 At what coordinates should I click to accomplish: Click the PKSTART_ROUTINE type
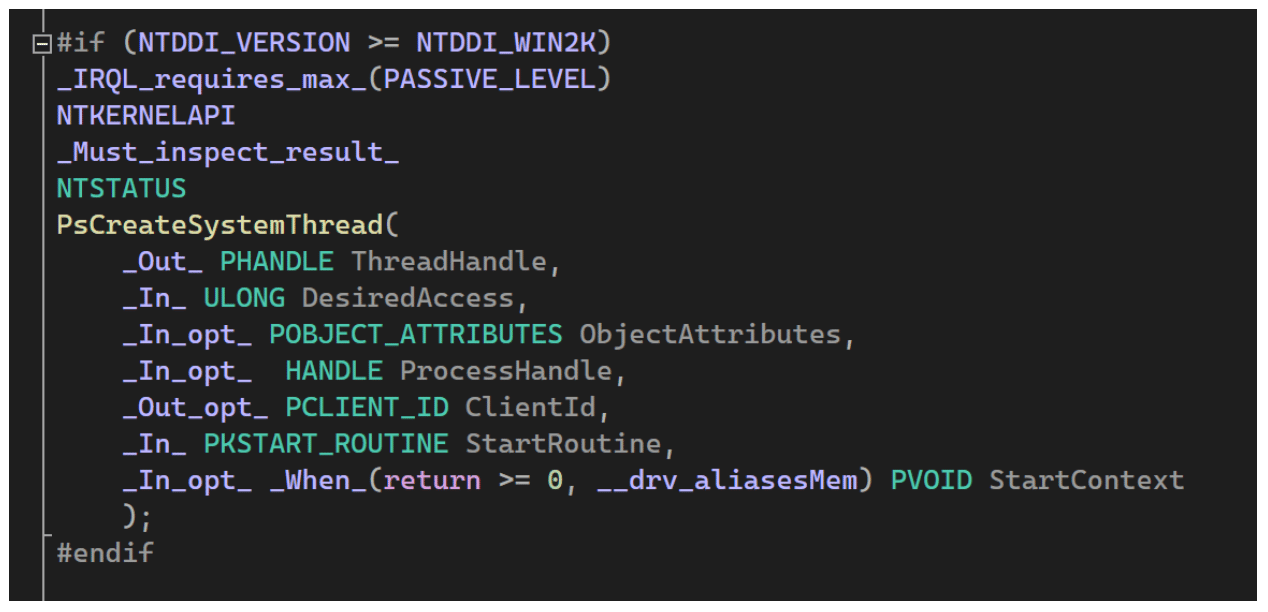(326, 443)
